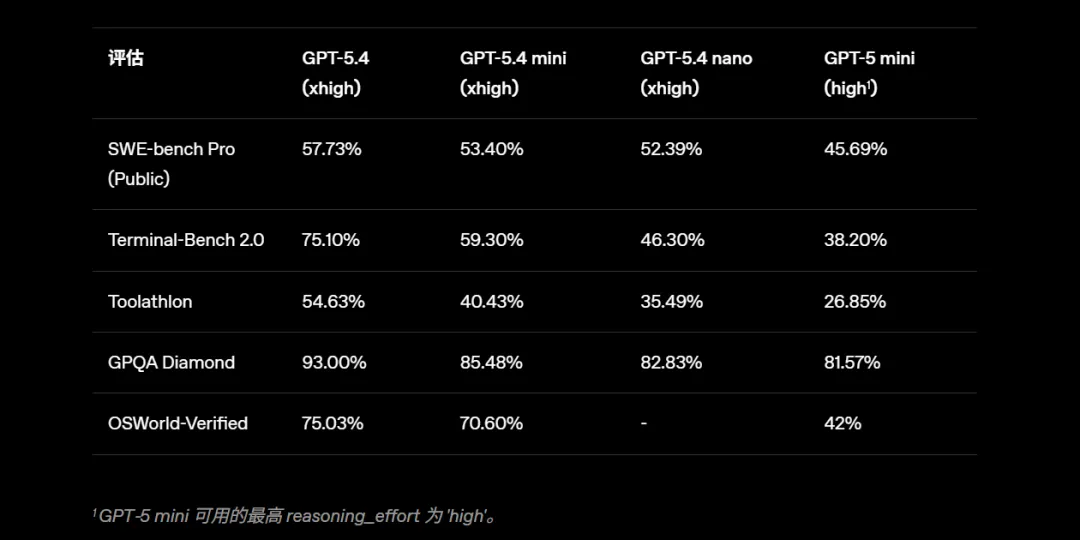The width and height of the screenshot is (1080, 540).
Task: Select the 45.69% SWE-bench score
Action: tap(855, 149)
